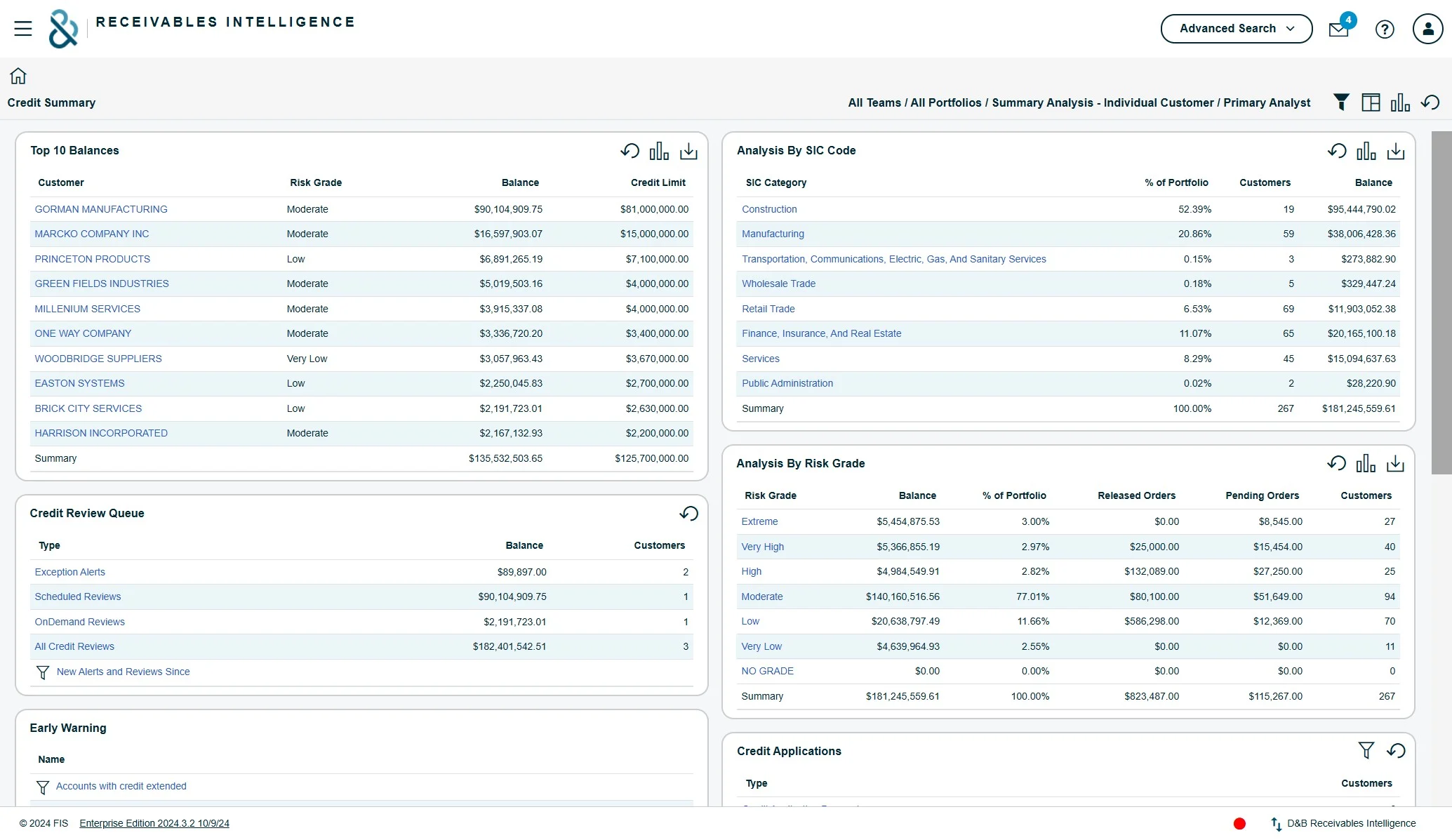Screen dimensions: 1452x840
Task: Open the Wholesale Trade SIC category
Action: (779, 284)
